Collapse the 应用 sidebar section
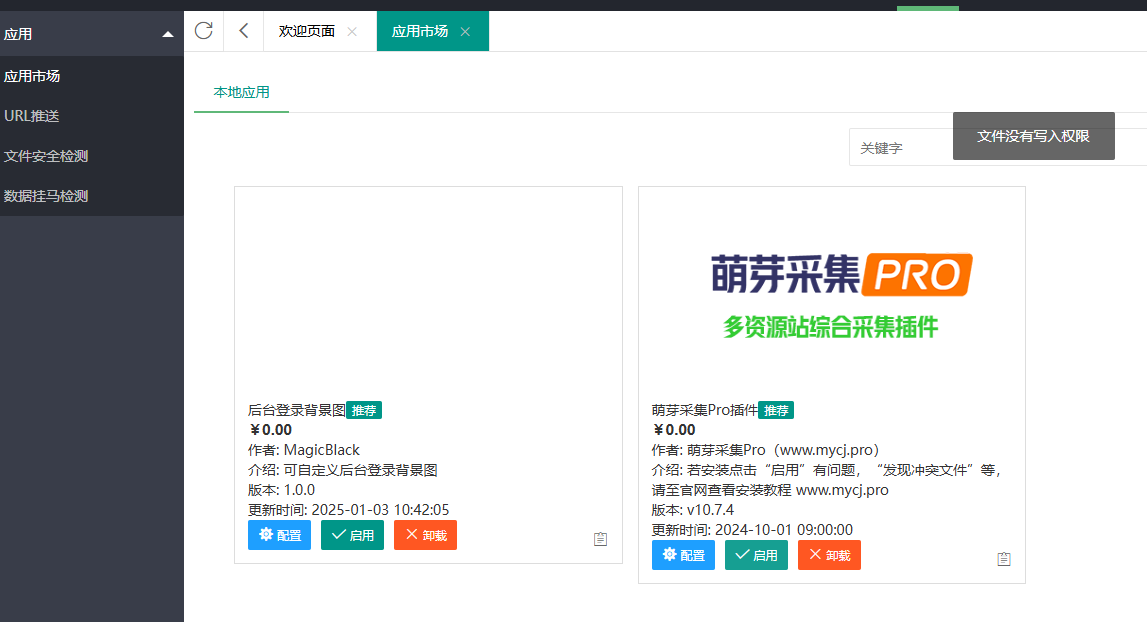 (168, 34)
